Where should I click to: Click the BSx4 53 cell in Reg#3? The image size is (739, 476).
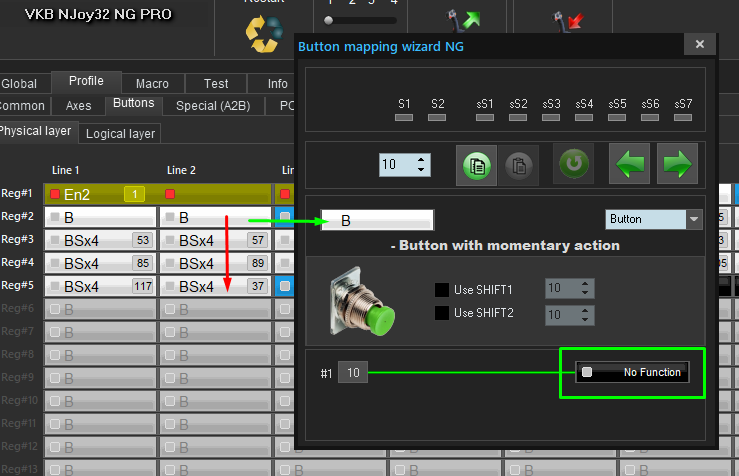[100, 240]
